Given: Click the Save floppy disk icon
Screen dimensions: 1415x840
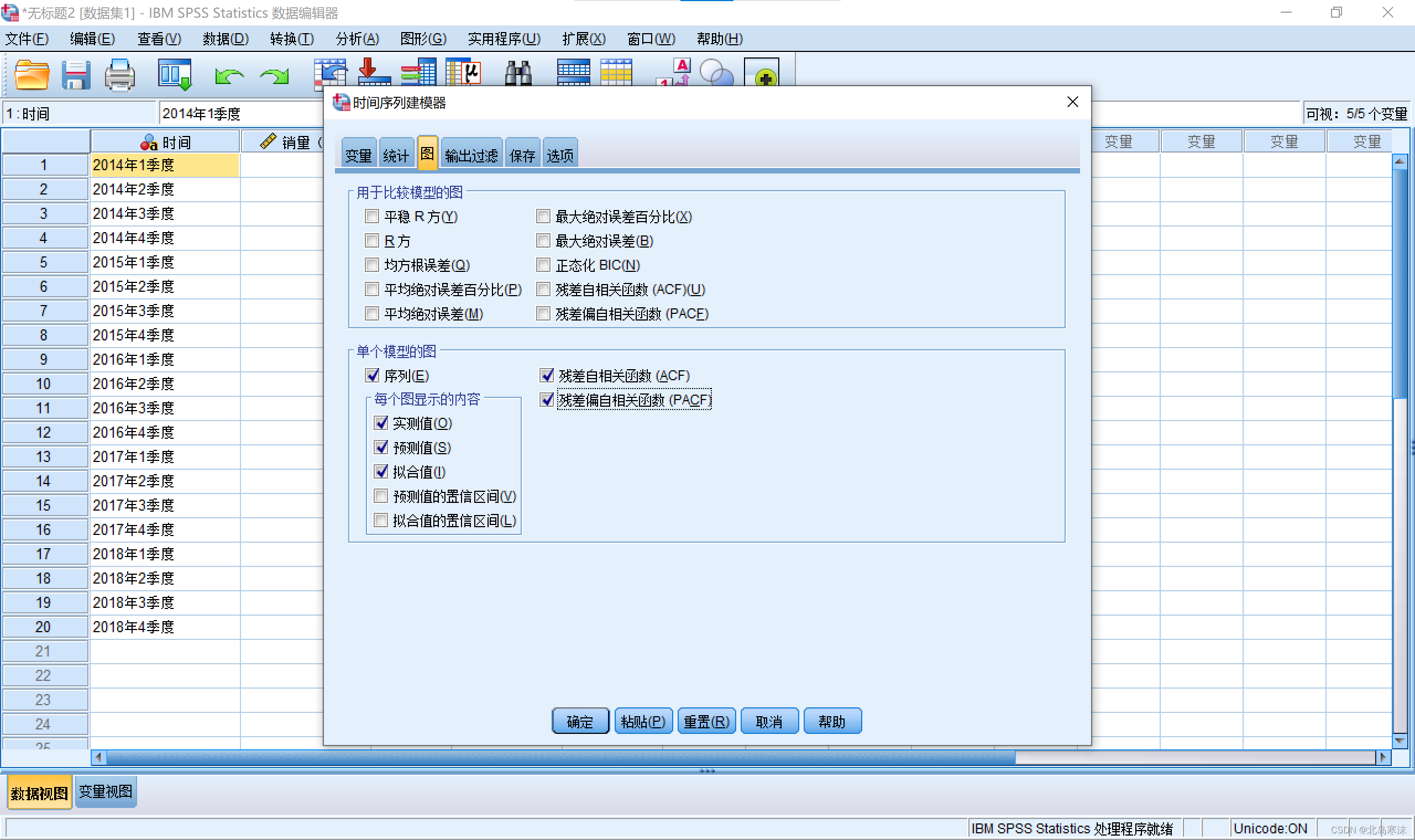Looking at the screenshot, I should coord(76,74).
